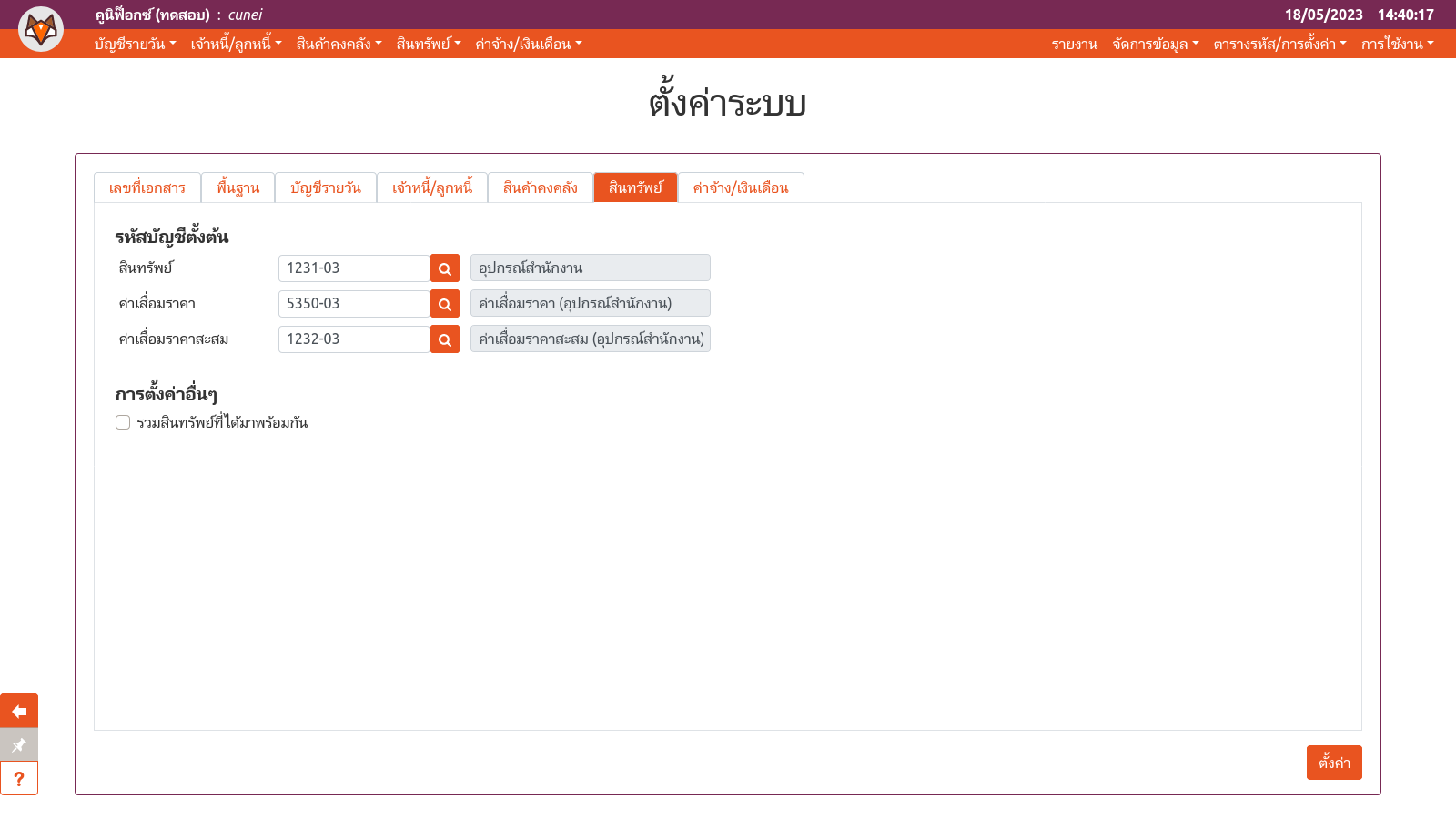
Task: Open the จัดการข้อมูล dropdown menu
Action: (x=1155, y=44)
